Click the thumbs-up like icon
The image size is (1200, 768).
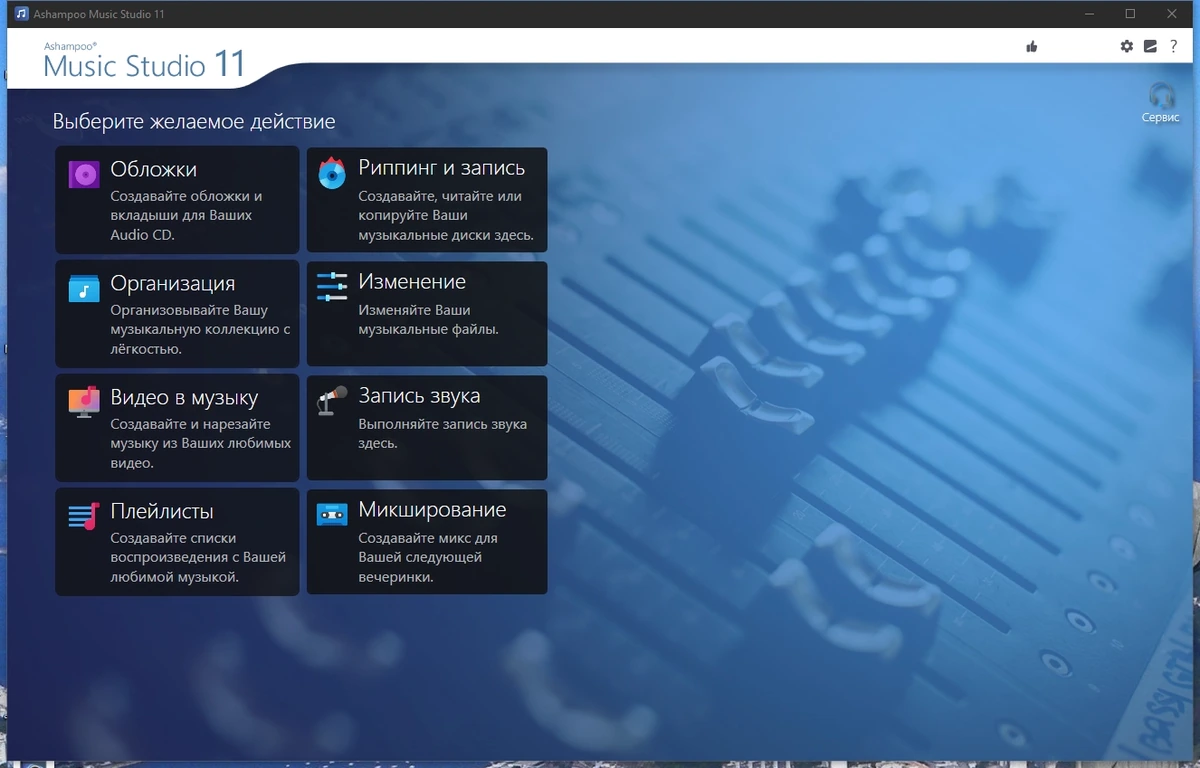tap(1032, 46)
